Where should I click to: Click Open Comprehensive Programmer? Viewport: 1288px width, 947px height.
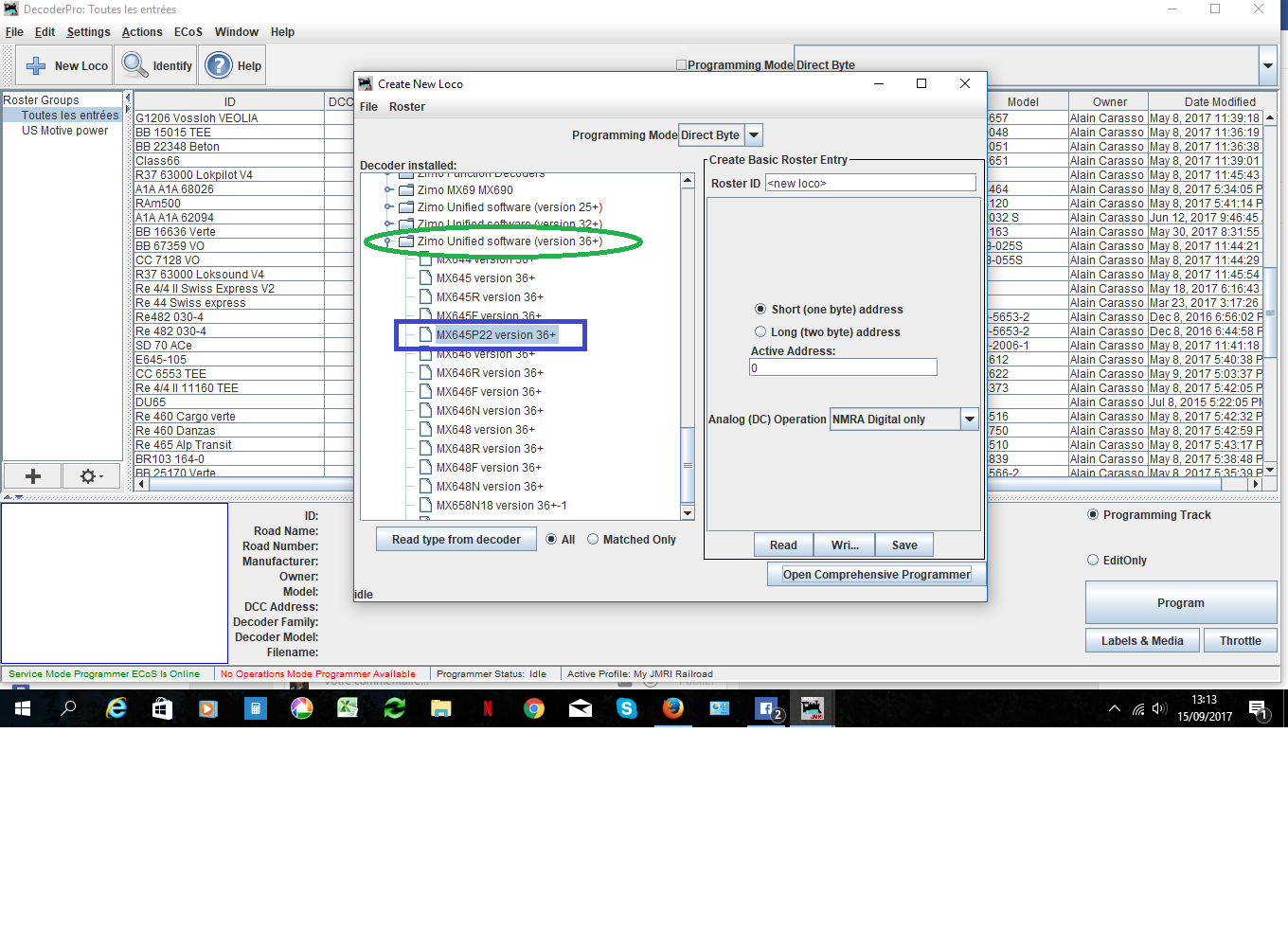[877, 575]
